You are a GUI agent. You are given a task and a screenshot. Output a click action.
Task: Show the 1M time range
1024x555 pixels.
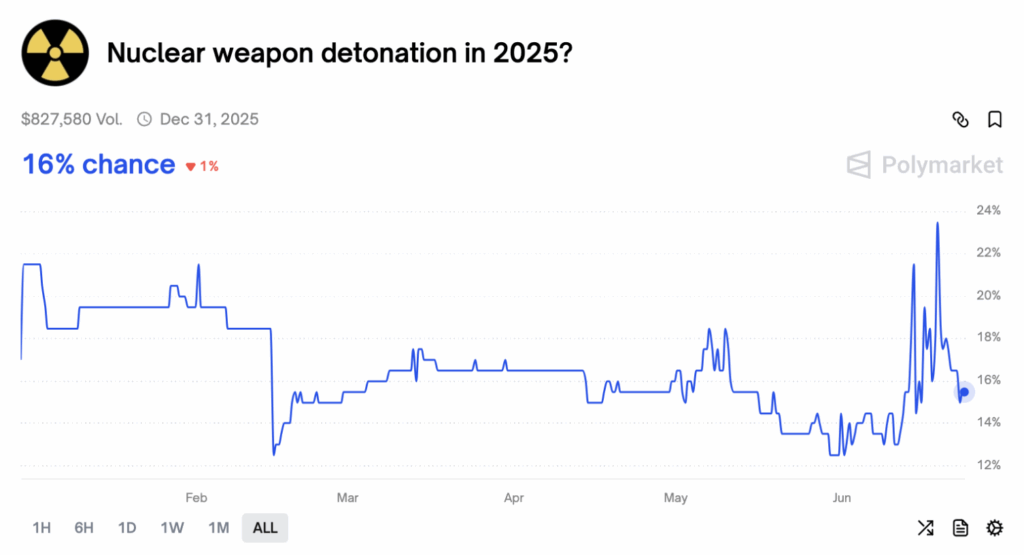point(218,528)
